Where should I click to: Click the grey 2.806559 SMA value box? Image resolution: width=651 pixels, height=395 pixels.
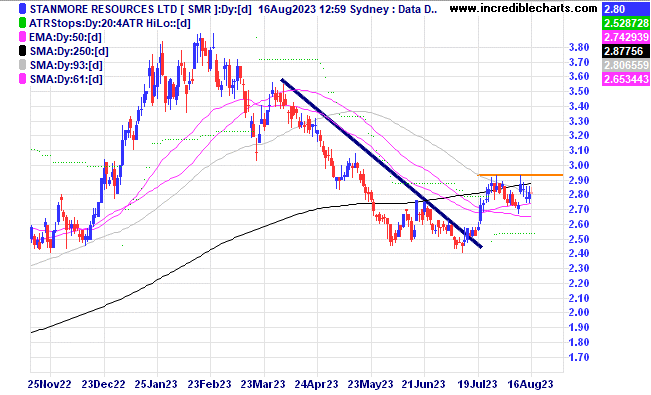pos(626,65)
